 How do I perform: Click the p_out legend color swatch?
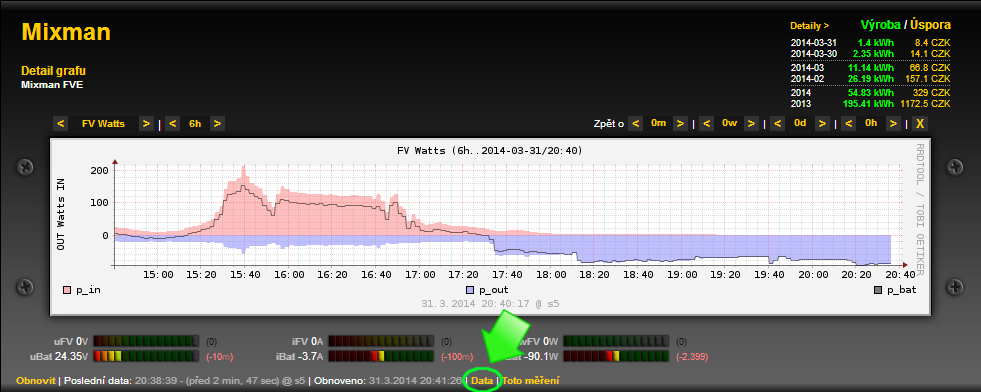click(x=470, y=290)
